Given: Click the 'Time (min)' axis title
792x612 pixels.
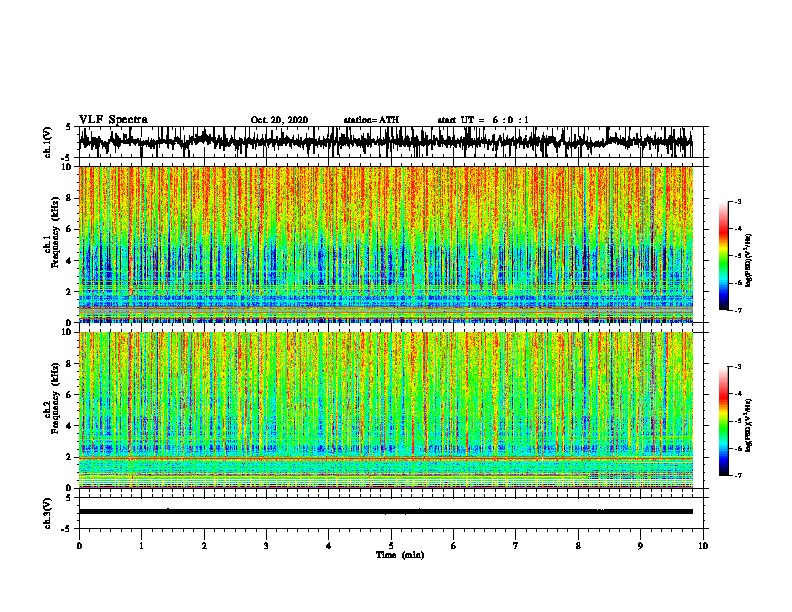Looking at the screenshot, I should pos(400,555).
